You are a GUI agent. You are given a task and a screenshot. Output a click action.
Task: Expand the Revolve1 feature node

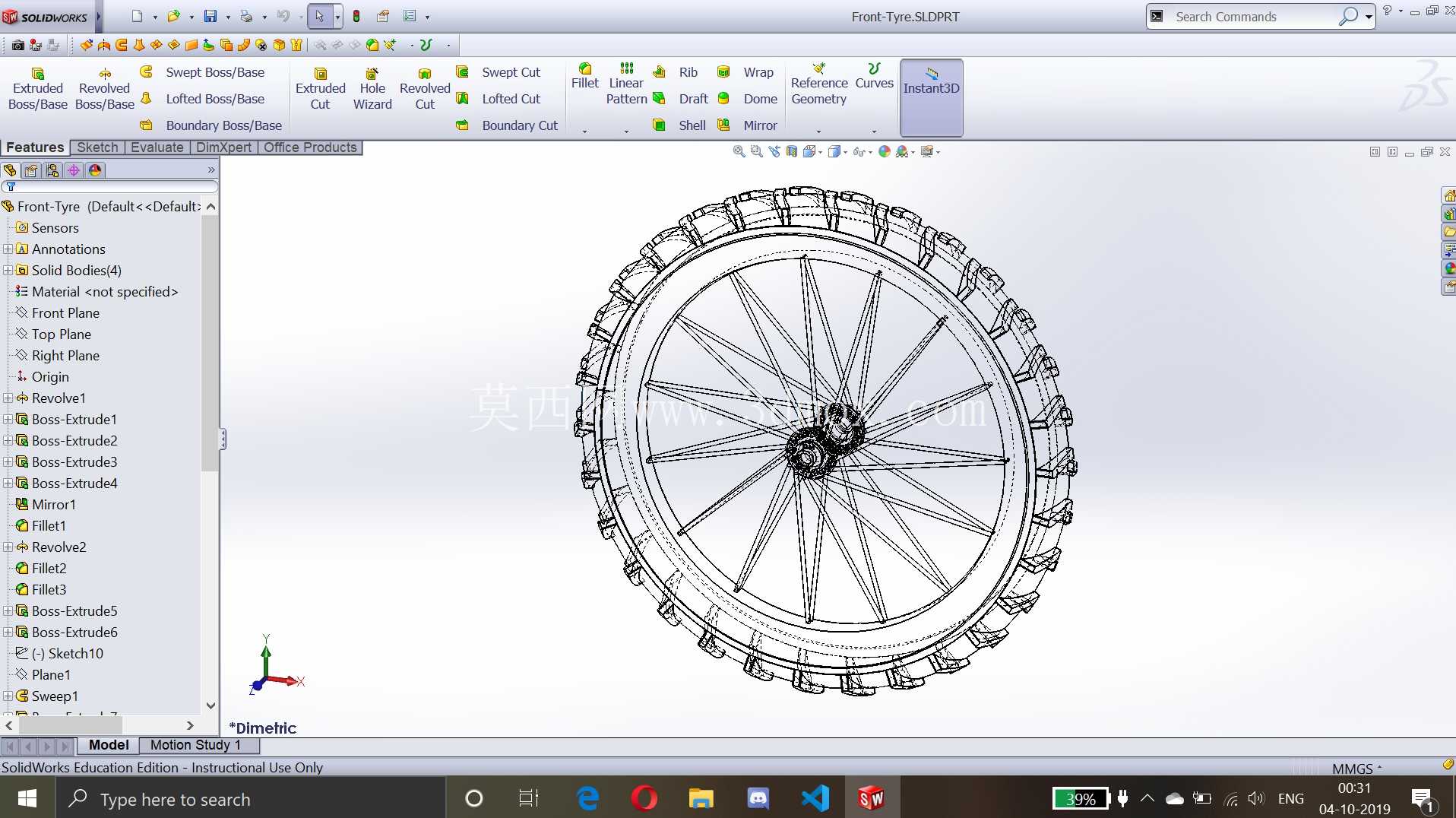point(8,398)
